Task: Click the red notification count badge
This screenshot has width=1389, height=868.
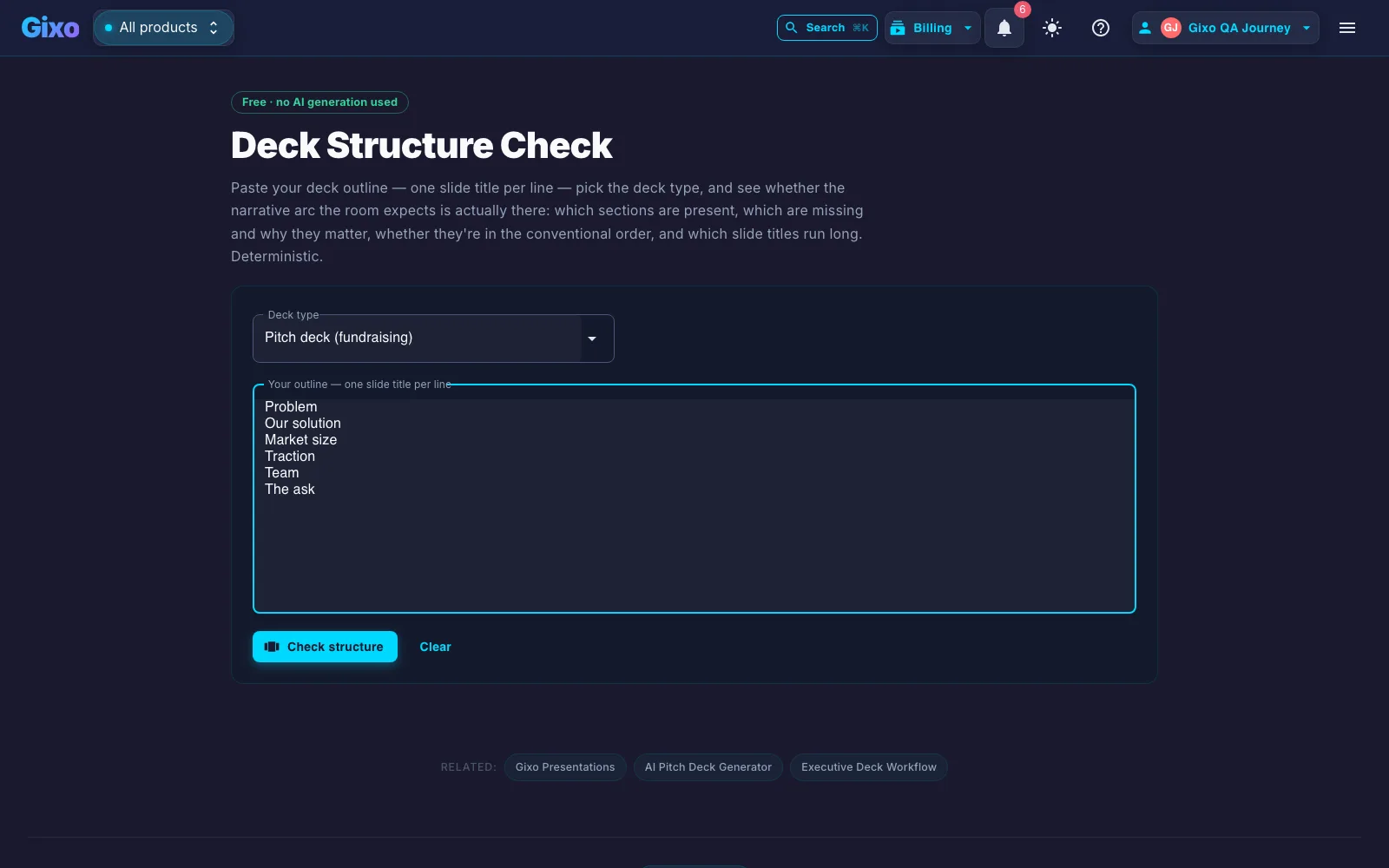Action: coord(1023,10)
